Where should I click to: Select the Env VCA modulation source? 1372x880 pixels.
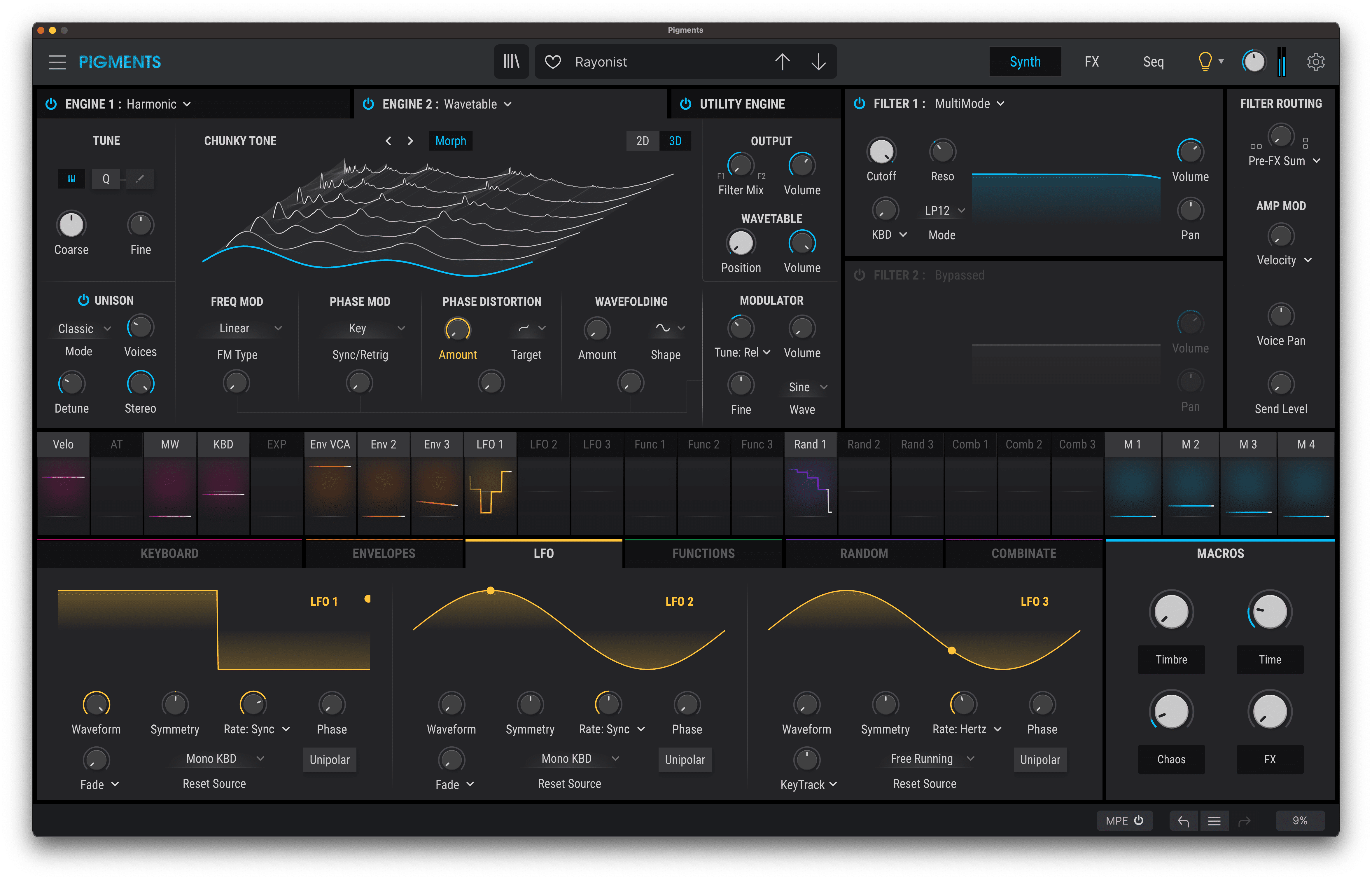click(x=330, y=484)
